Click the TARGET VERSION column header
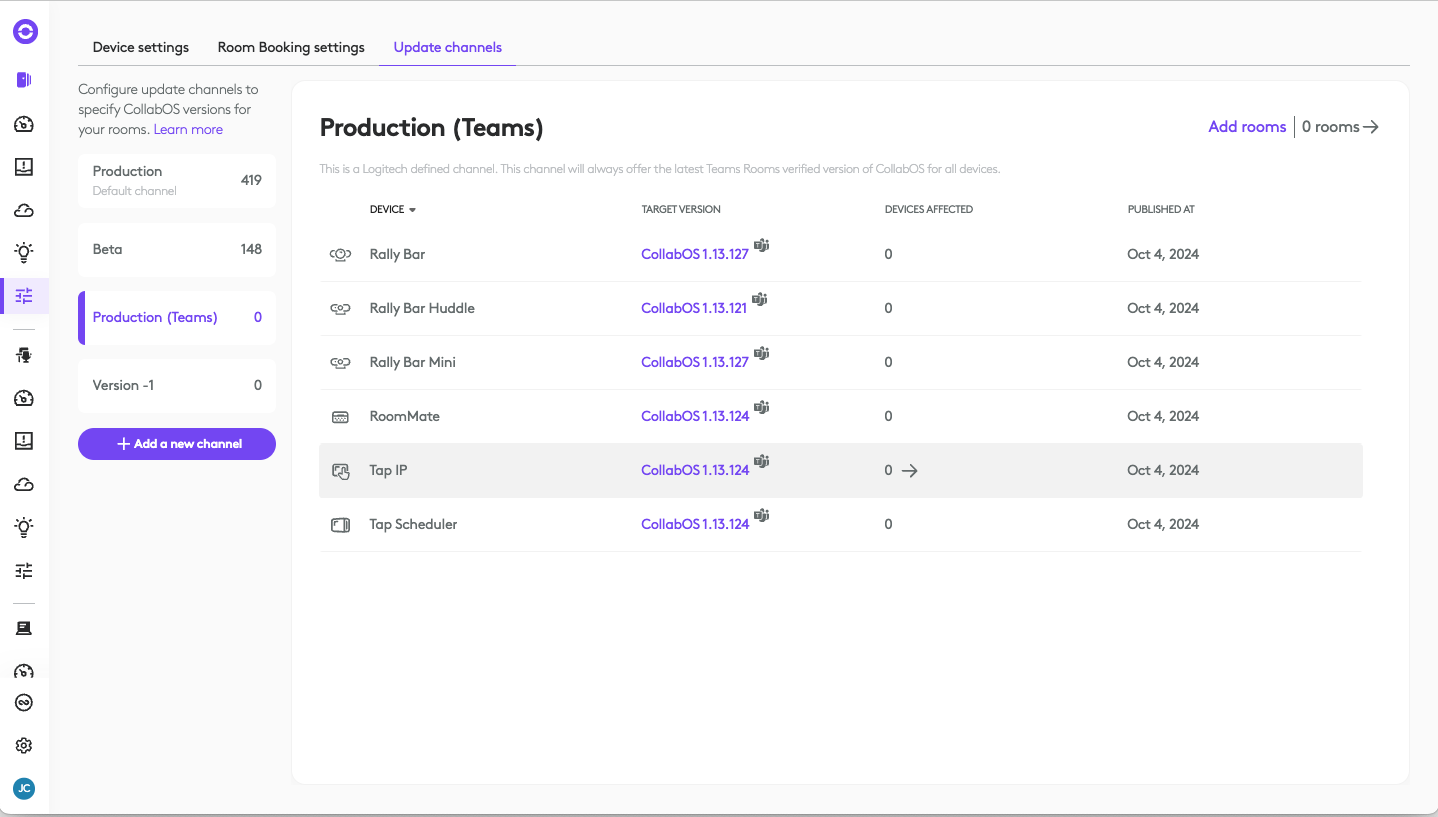The height and width of the screenshot is (817, 1438). (681, 210)
